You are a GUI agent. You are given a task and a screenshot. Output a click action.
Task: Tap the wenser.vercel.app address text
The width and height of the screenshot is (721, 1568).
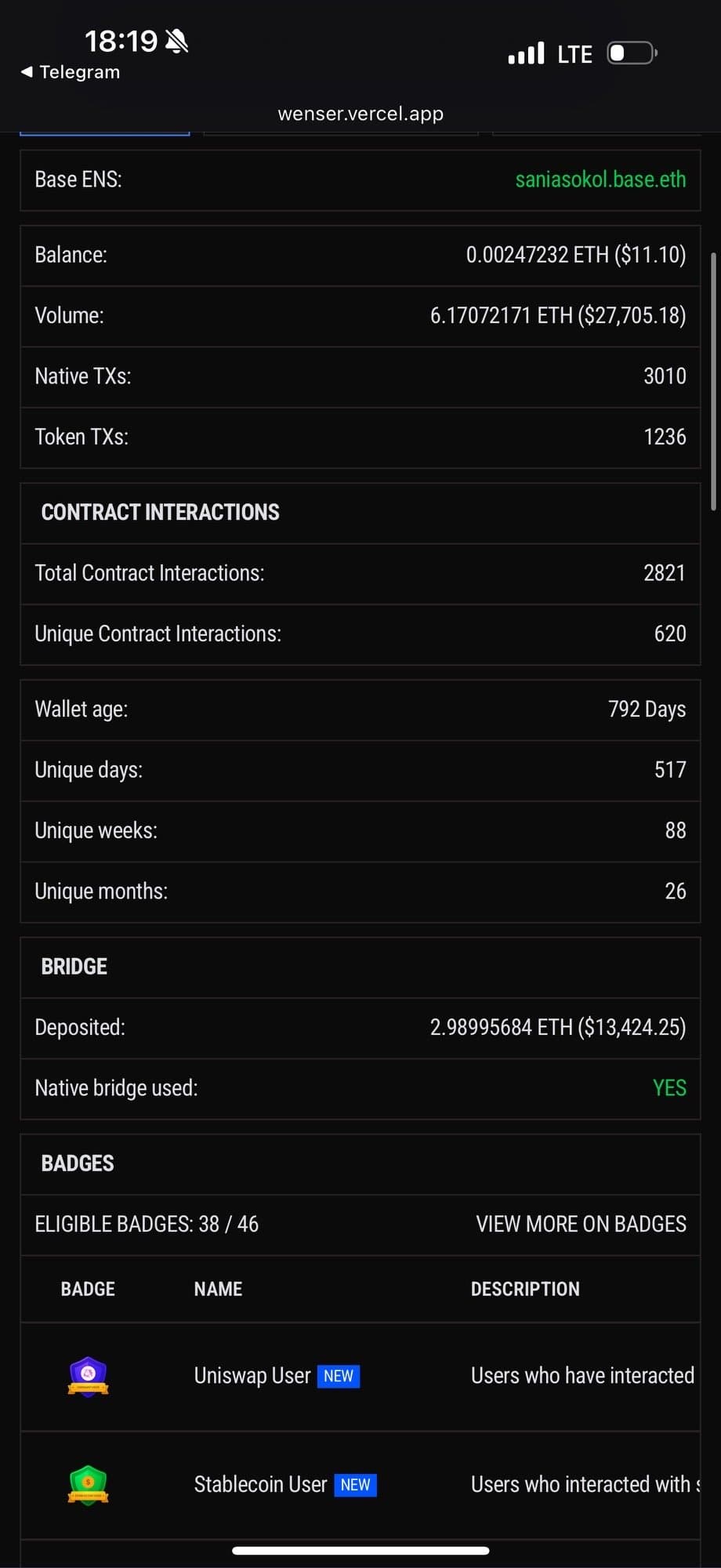(x=360, y=113)
